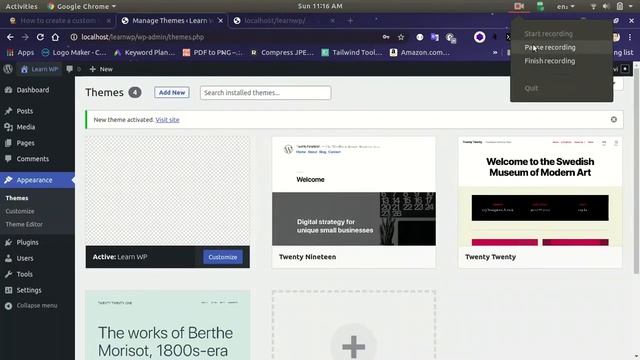Bookmark this page with the star icon
640x360 pixels.
401,37
